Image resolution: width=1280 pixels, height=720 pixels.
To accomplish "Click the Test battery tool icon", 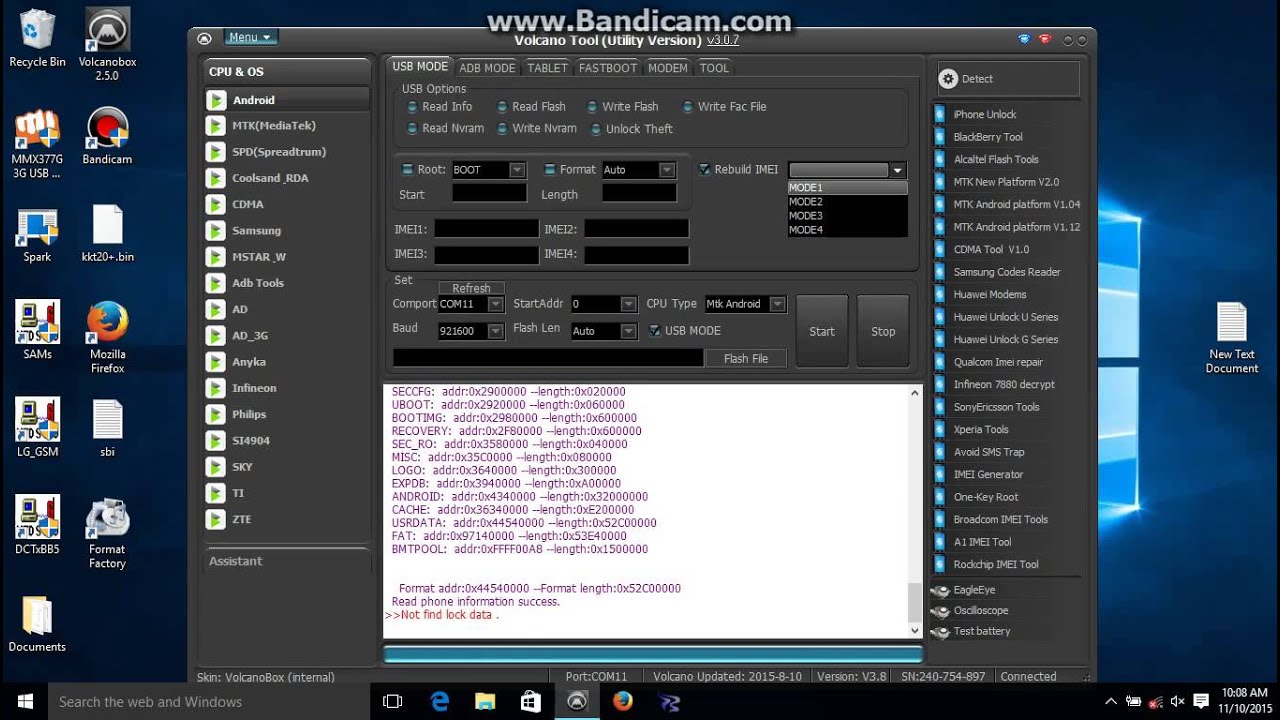I will pyautogui.click(x=940, y=632).
